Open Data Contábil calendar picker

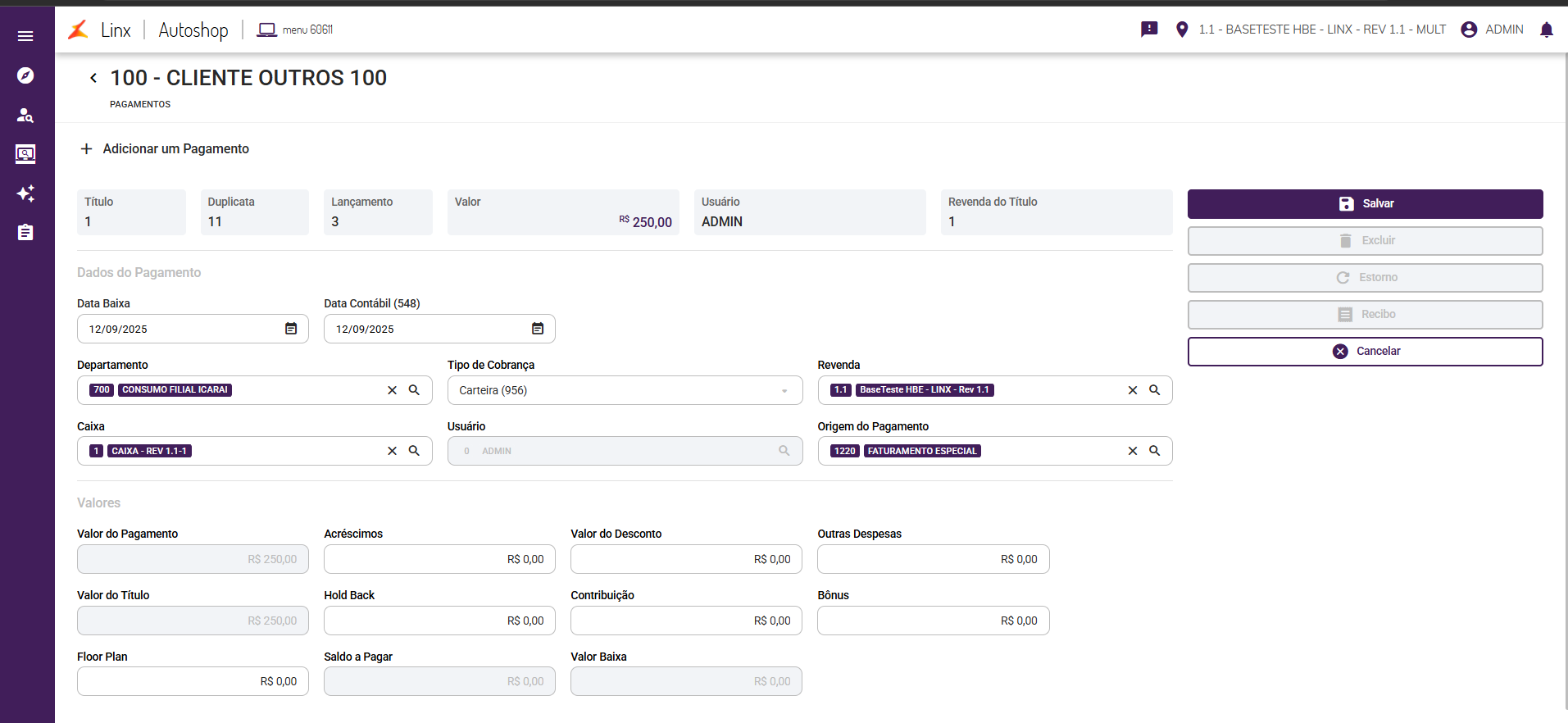pyautogui.click(x=538, y=329)
